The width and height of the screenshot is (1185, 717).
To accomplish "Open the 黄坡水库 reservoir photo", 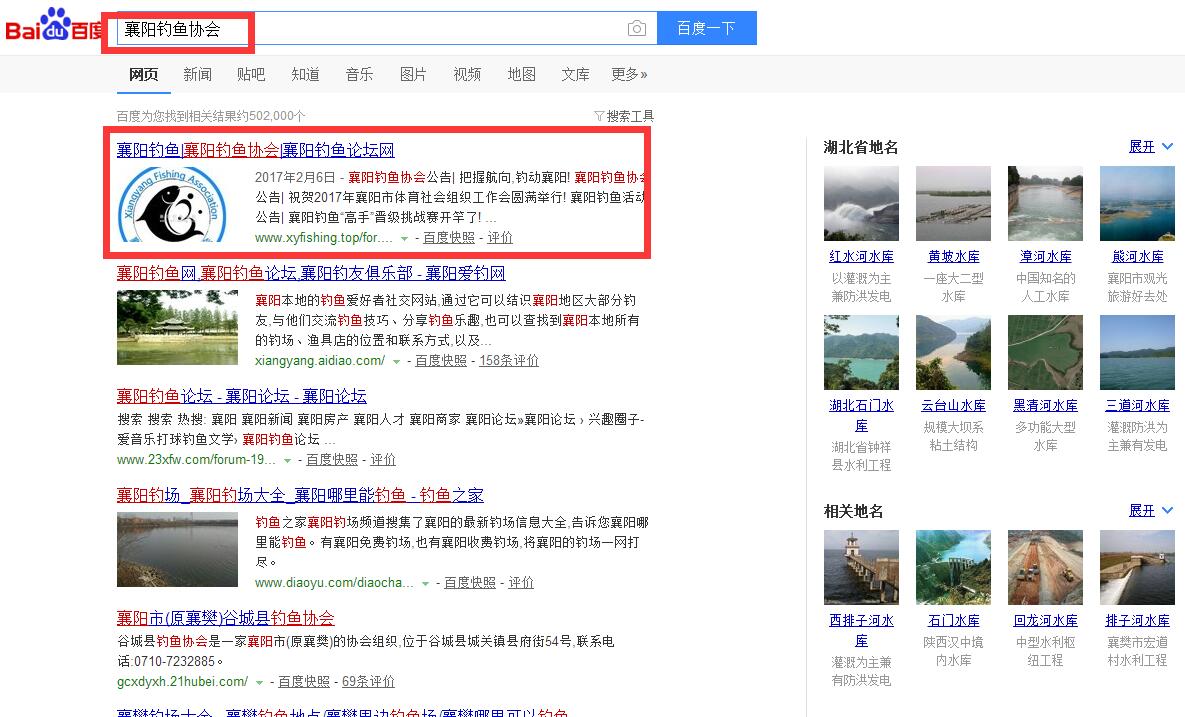I will [954, 204].
